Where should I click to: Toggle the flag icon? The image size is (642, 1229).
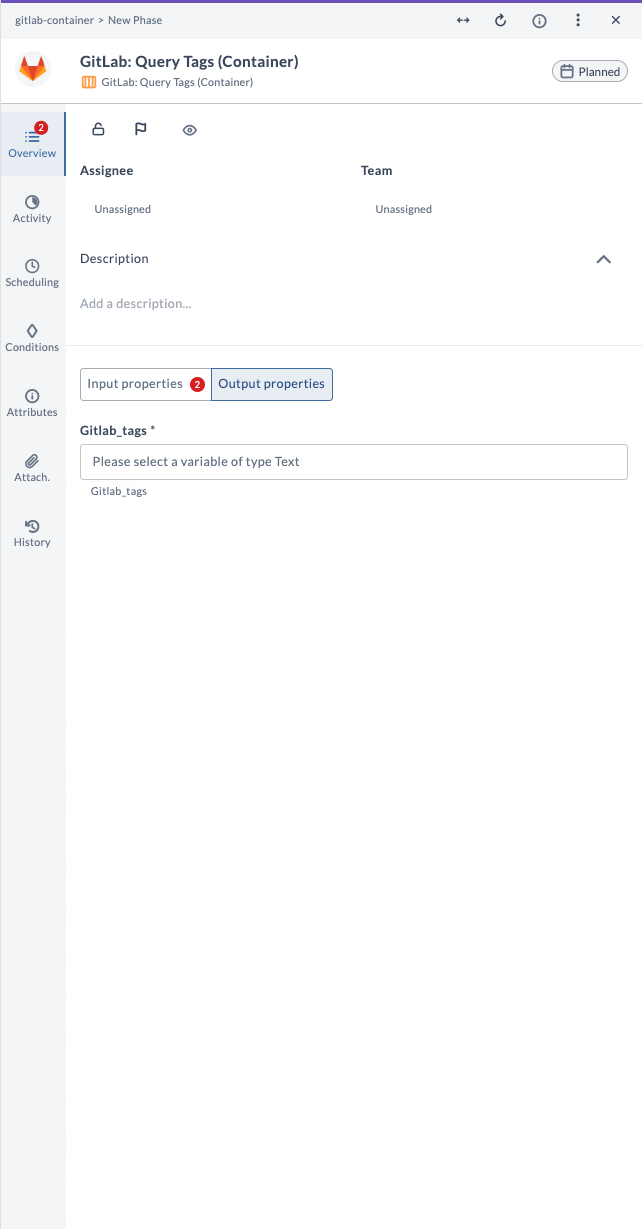click(x=141, y=129)
